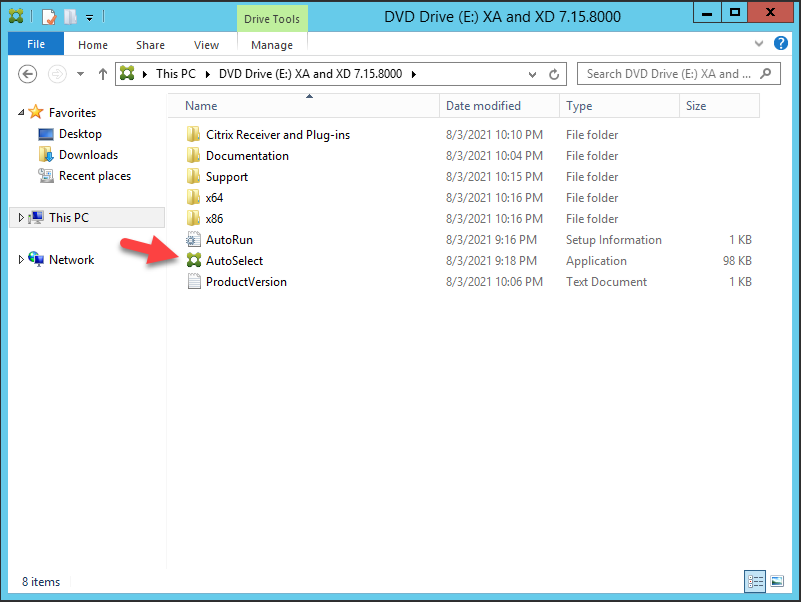This screenshot has height=602, width=801.
Task: Sort by Type column header
Action: pyautogui.click(x=619, y=106)
